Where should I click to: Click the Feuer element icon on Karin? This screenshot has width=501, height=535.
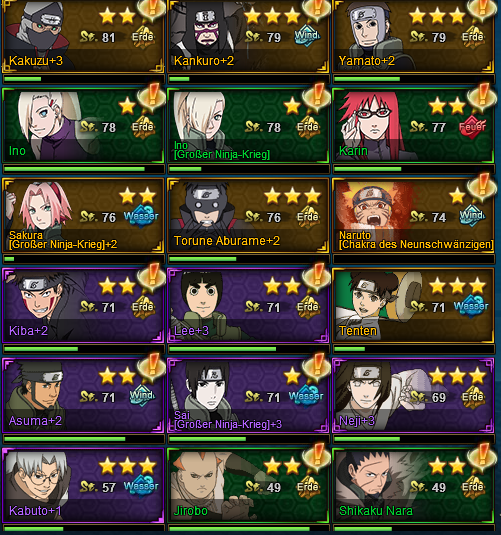[472, 127]
